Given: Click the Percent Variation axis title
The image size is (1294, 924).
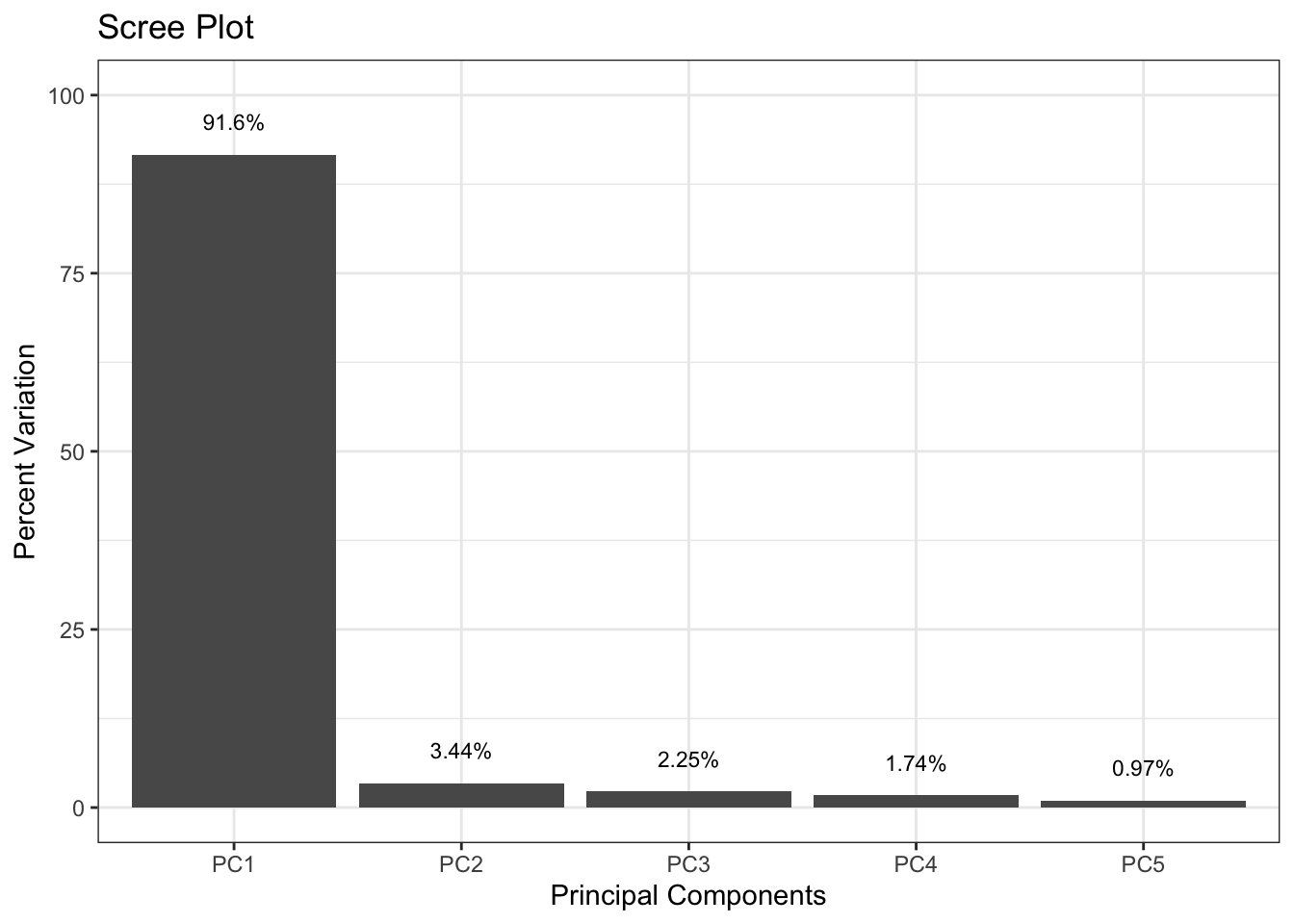Looking at the screenshot, I should (x=26, y=451).
